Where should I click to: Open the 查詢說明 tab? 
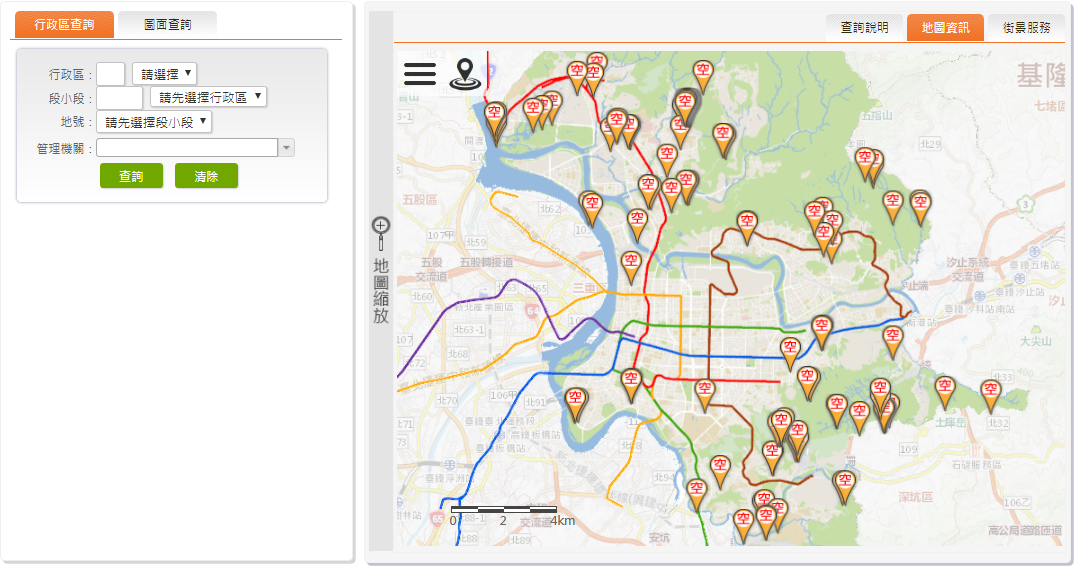pyautogui.click(x=864, y=28)
